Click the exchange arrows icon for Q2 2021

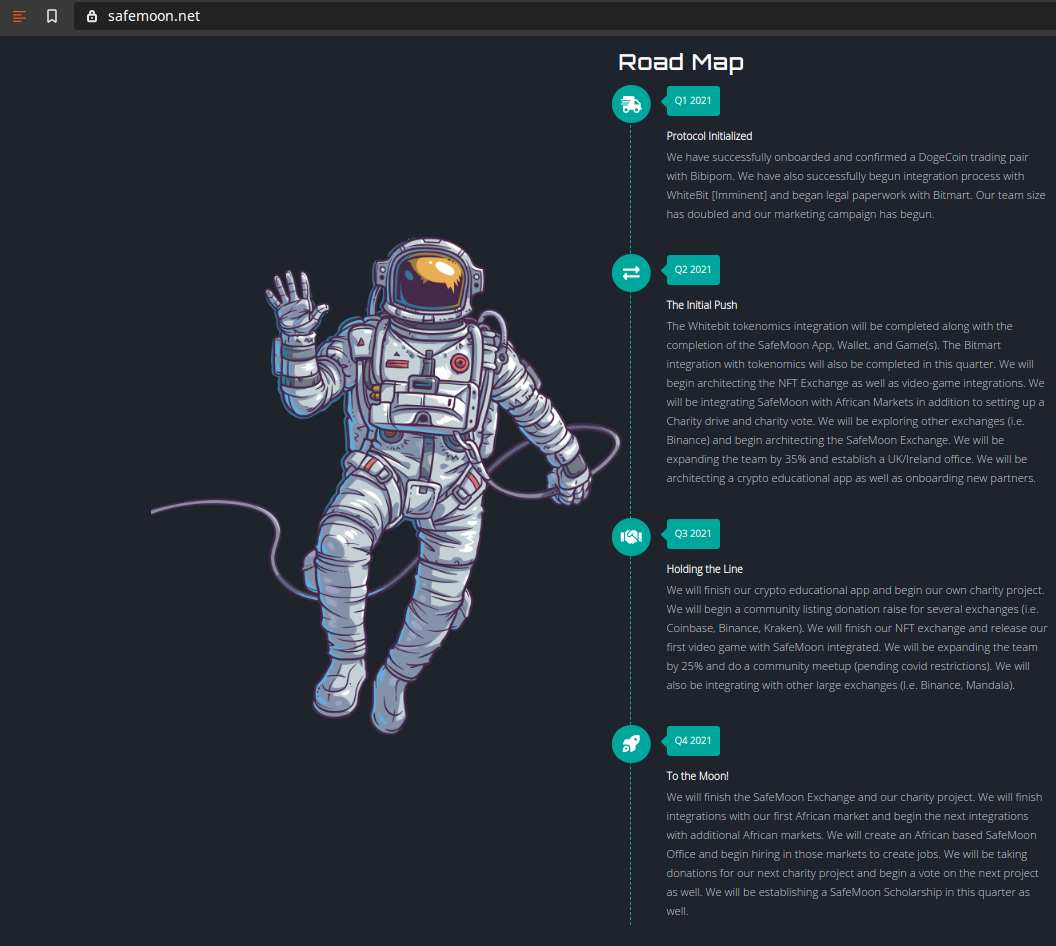tap(631, 273)
